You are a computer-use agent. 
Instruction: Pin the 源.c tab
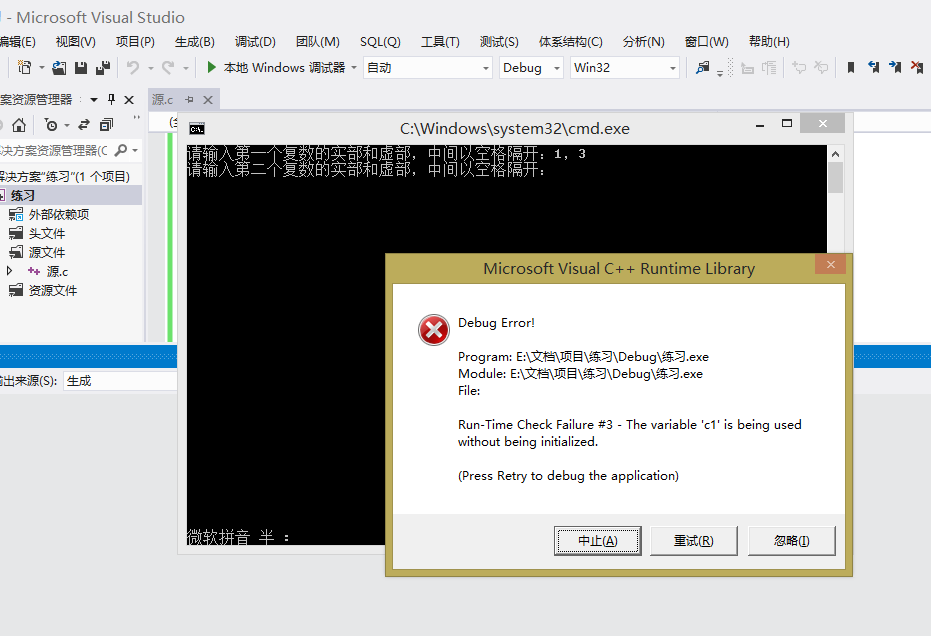coord(189,100)
